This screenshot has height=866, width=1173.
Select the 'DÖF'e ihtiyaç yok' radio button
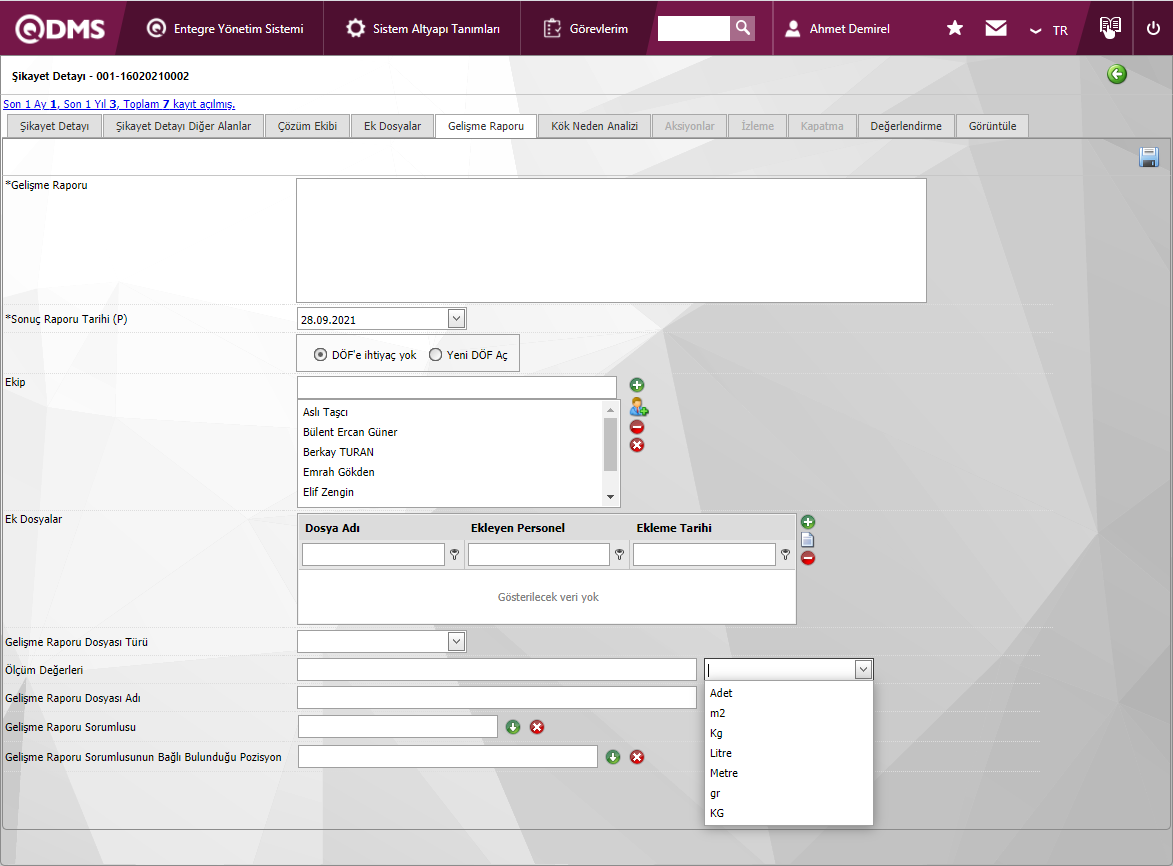(x=320, y=354)
